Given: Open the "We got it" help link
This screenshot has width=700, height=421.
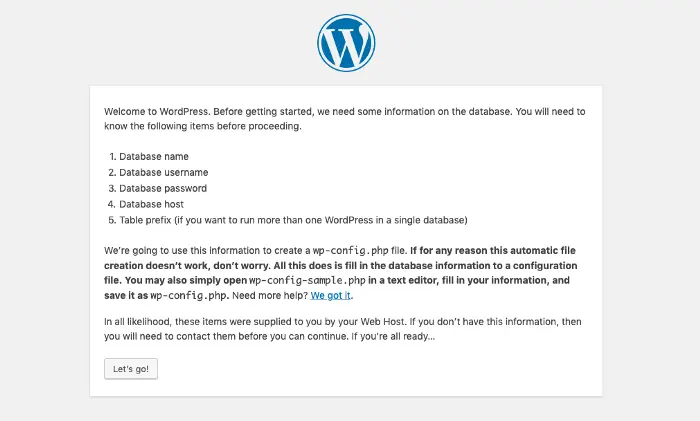Looking at the screenshot, I should point(331,296).
